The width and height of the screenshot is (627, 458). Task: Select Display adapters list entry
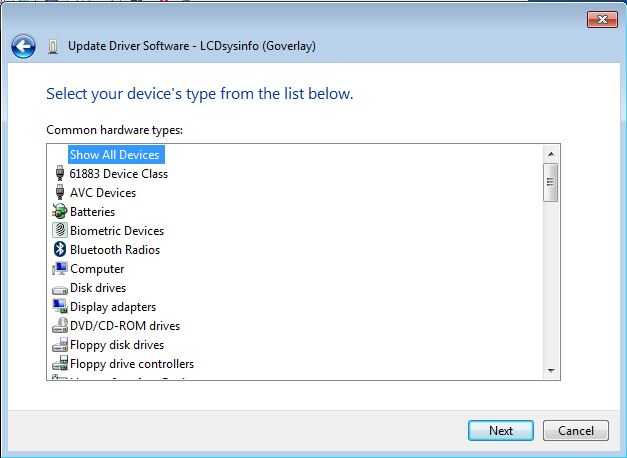coord(112,307)
